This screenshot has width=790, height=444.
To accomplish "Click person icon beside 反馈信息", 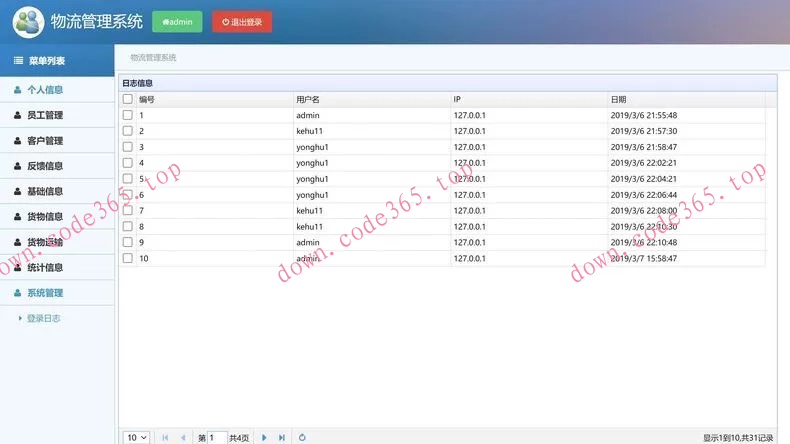I will (18, 166).
